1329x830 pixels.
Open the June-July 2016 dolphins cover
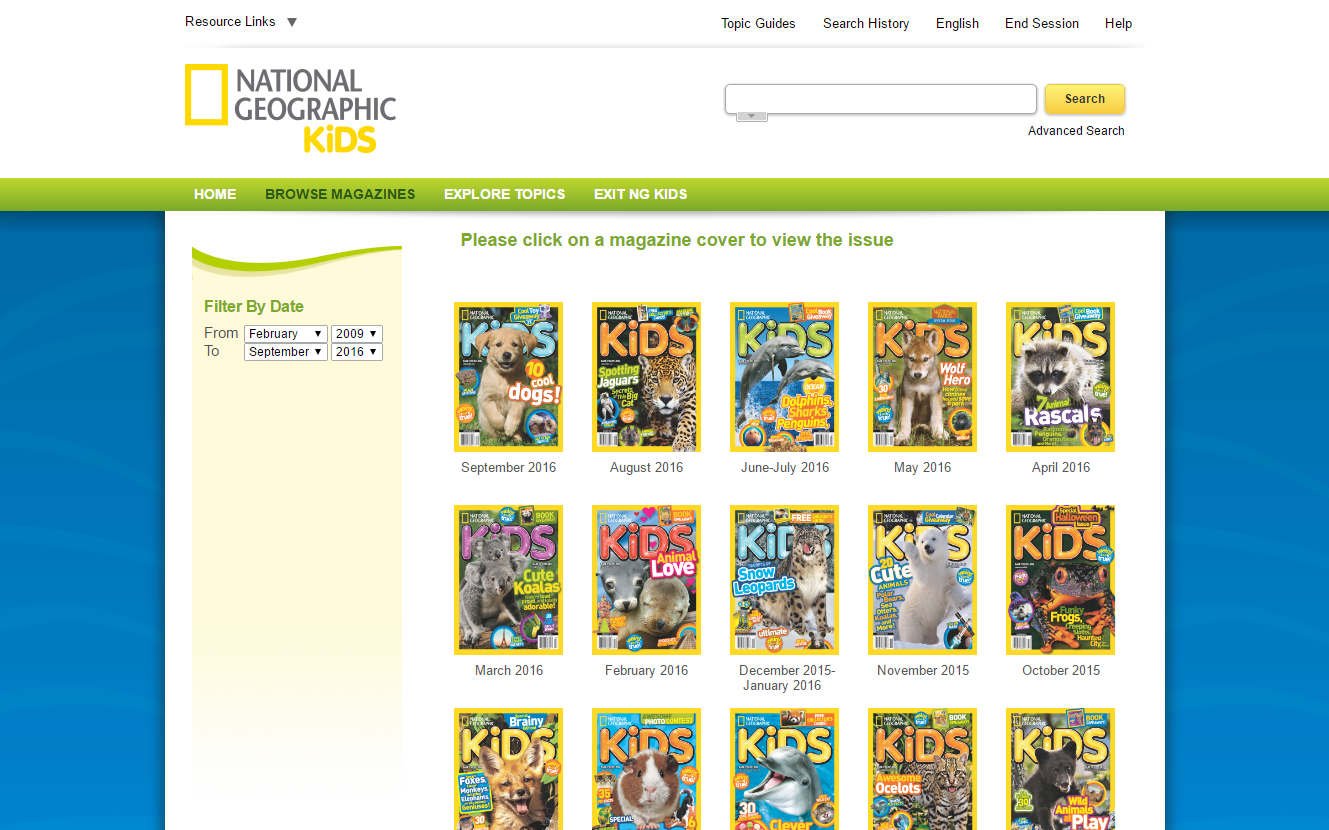tap(784, 377)
